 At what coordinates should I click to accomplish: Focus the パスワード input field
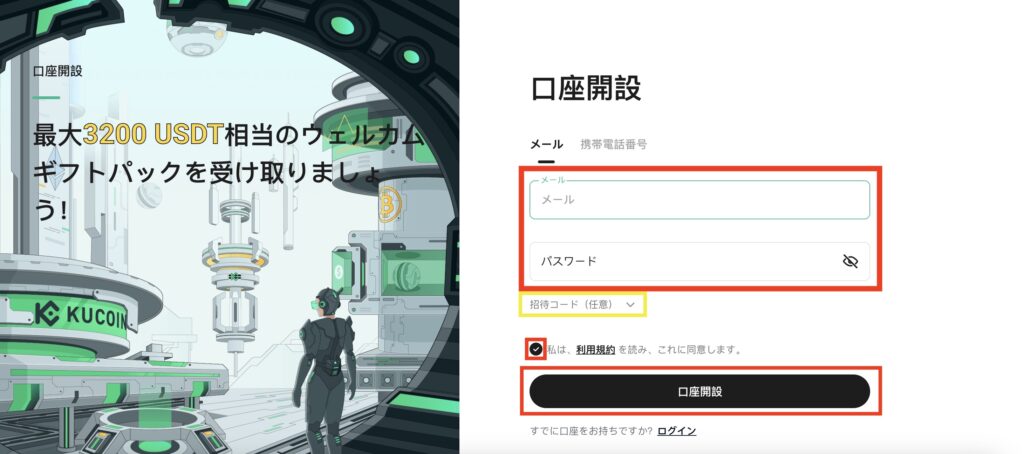(x=699, y=261)
